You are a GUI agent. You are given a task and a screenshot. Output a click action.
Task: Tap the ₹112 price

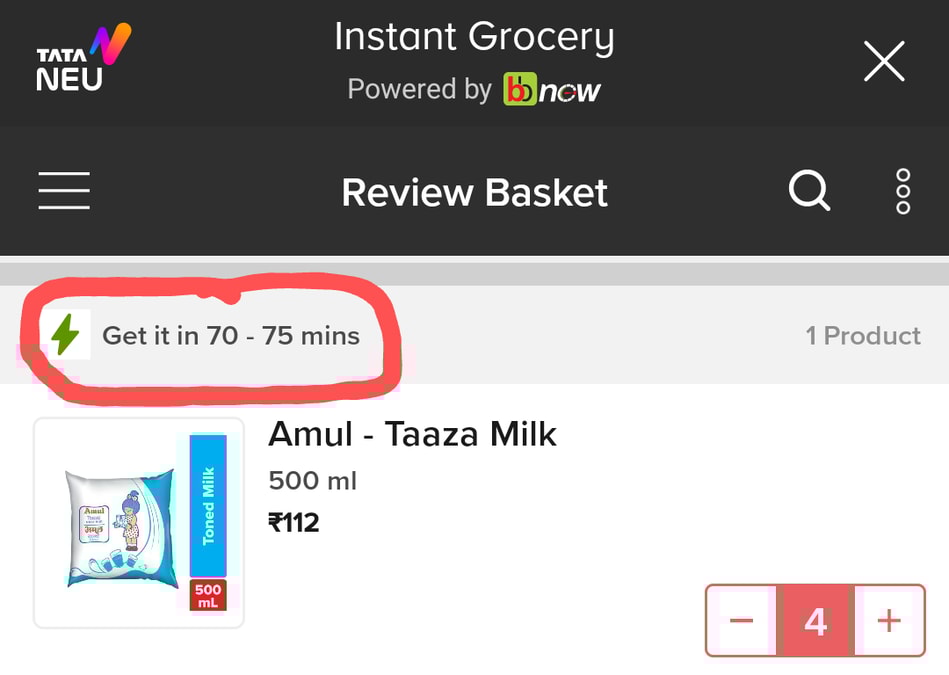tap(294, 522)
